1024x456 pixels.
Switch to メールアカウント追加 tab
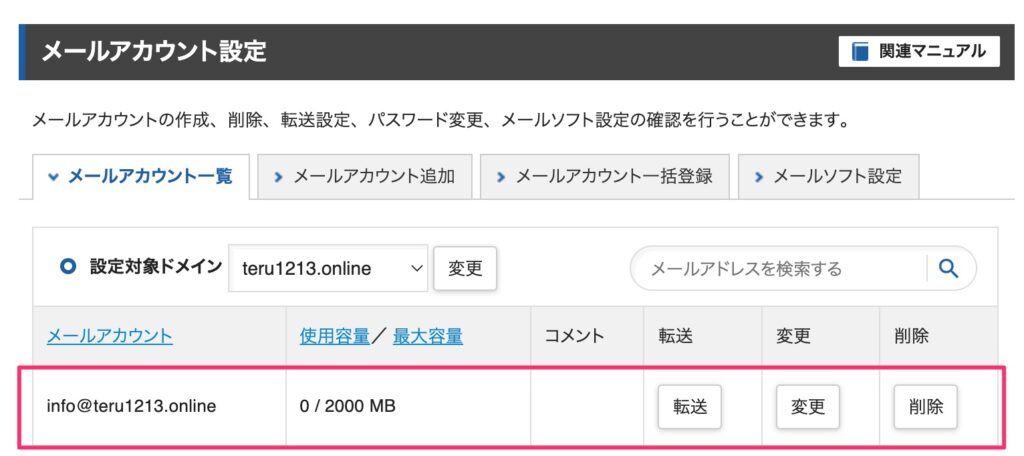coord(364,176)
